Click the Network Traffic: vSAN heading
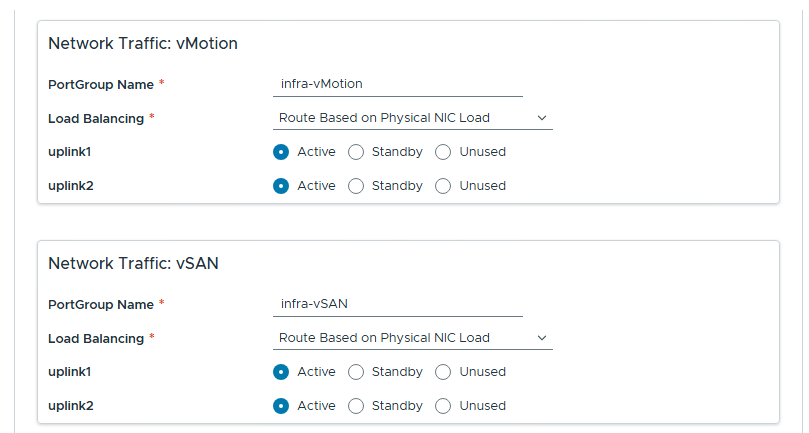 pos(133,264)
